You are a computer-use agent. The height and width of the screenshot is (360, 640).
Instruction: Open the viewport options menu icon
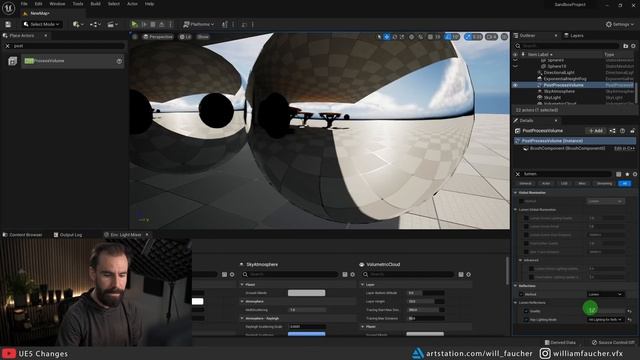click(x=135, y=37)
